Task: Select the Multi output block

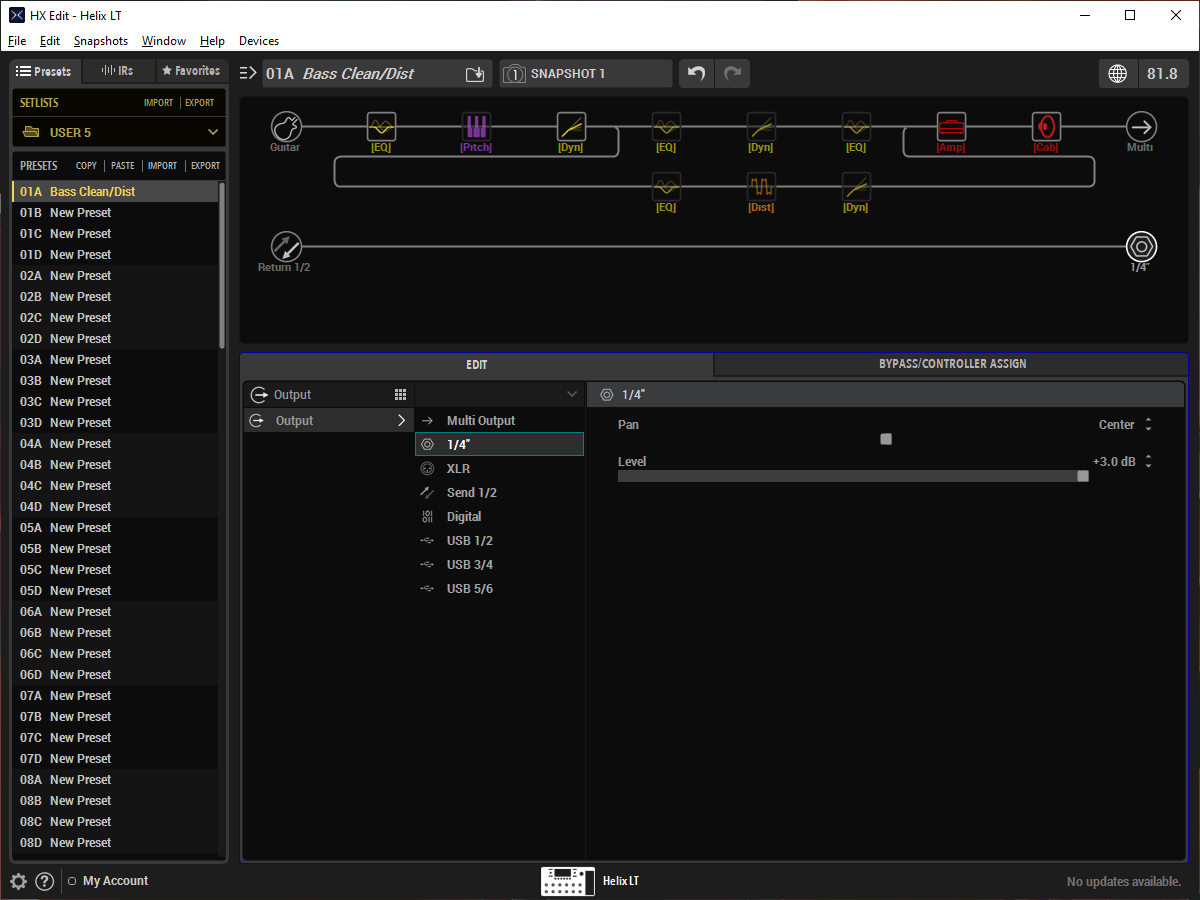Action: pos(1141,127)
